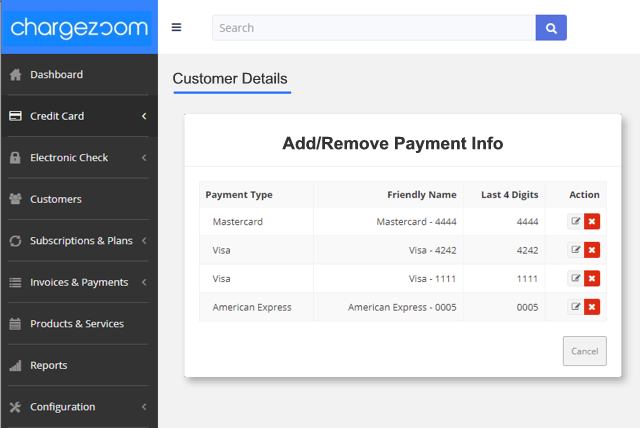Edit the Visa - 1111 card
This screenshot has height=428, width=640.
(x=576, y=279)
